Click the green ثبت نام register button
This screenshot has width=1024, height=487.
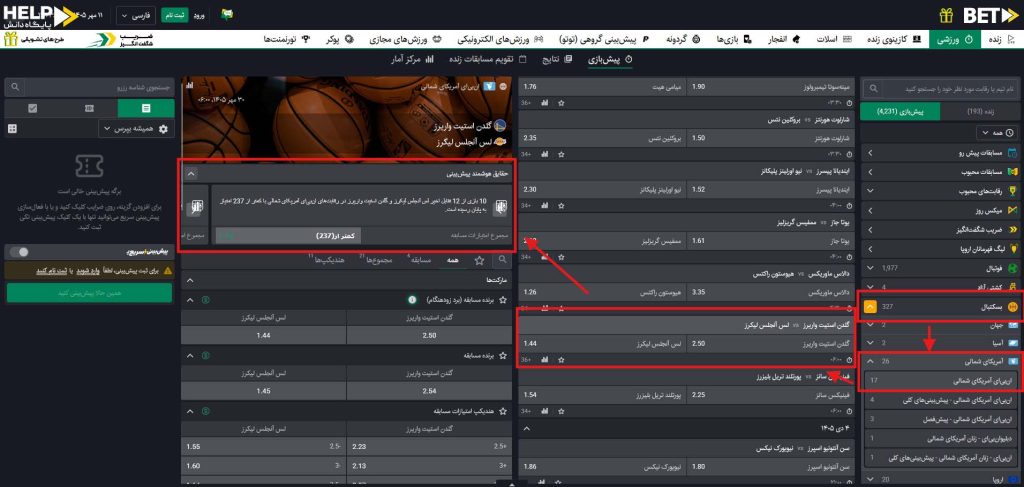[173, 15]
